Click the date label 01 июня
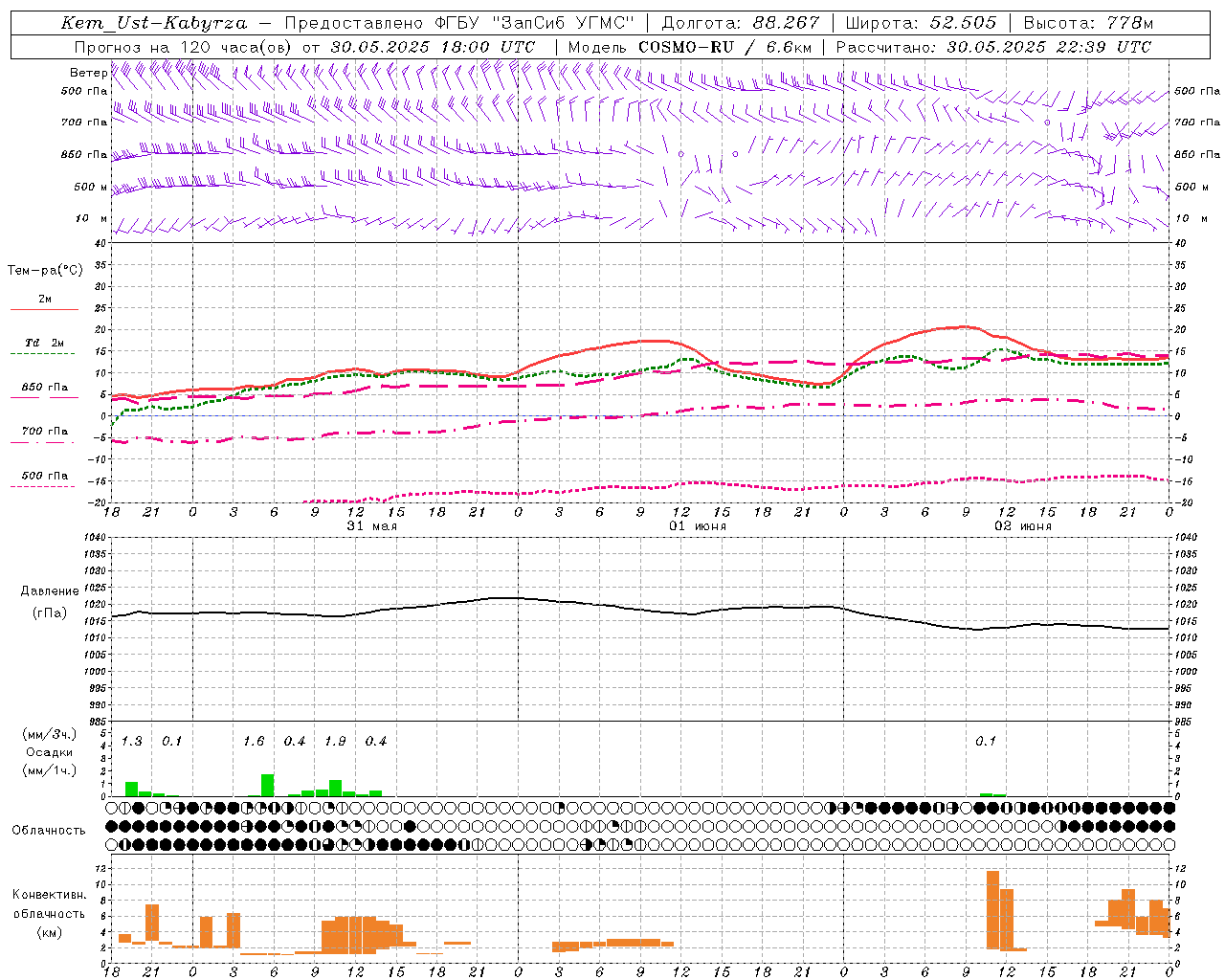The image size is (1225, 980). pos(698,526)
